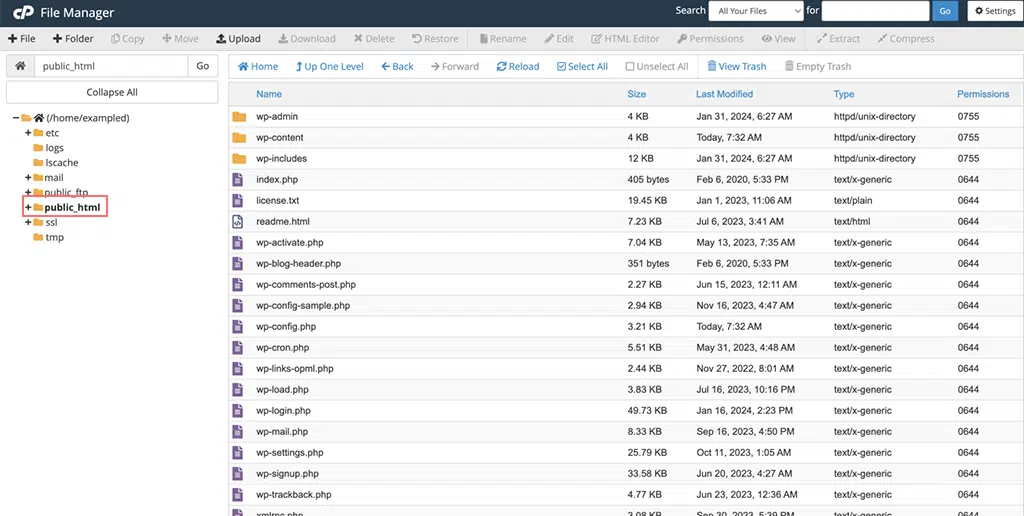Click the wp-config.php file icon
1024x516 pixels.
pos(238,326)
